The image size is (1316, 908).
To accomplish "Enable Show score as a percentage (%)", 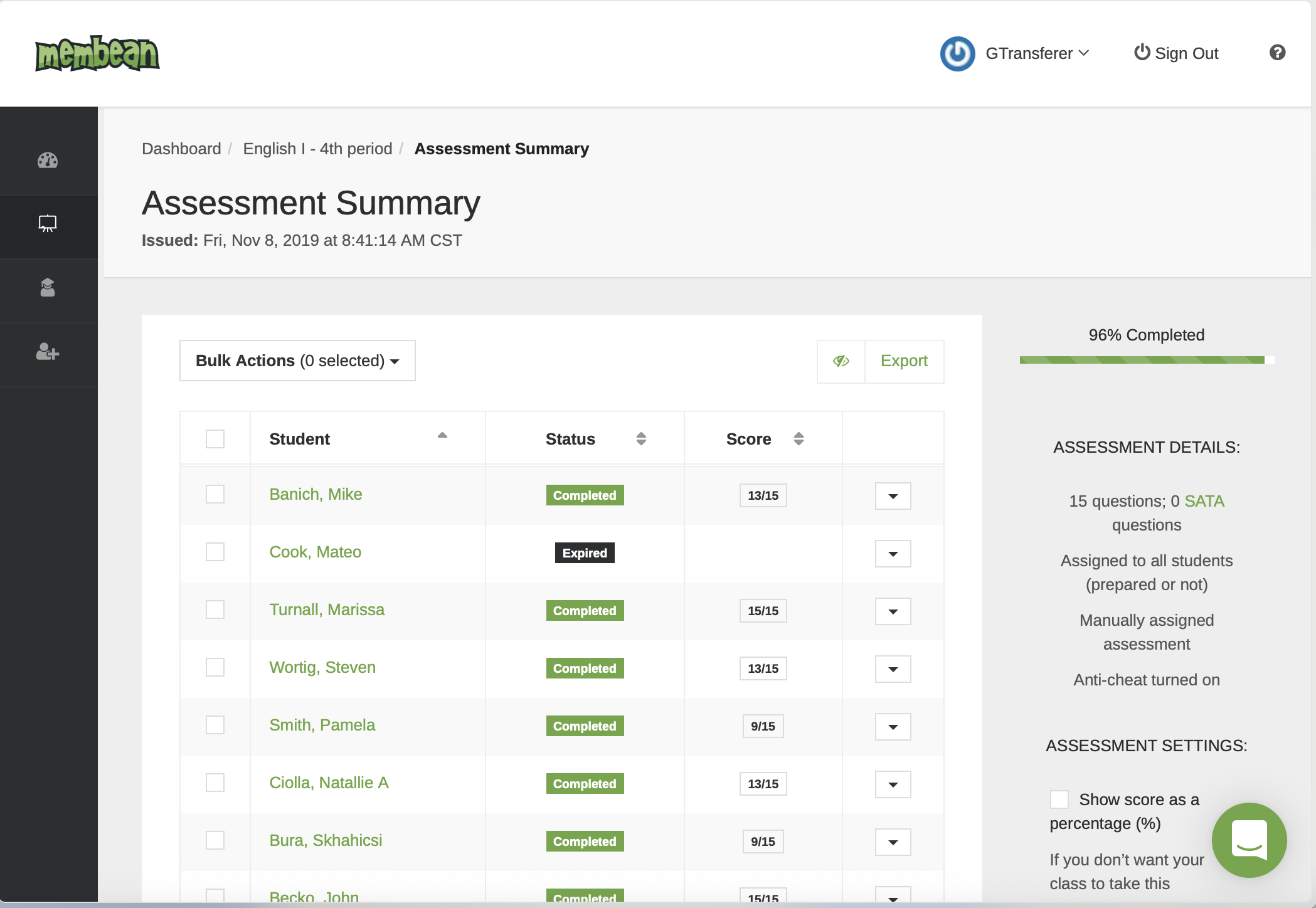I will click(x=1060, y=800).
